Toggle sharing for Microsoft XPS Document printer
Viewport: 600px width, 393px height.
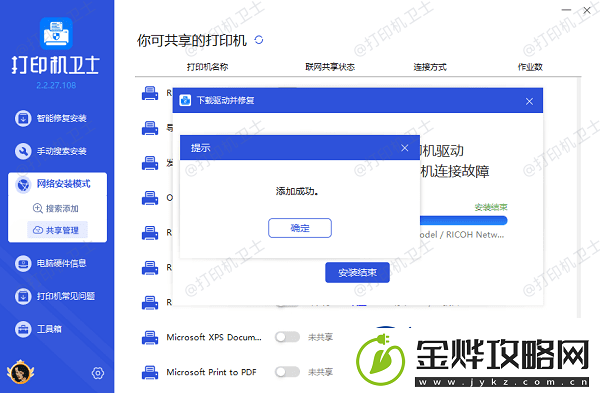point(287,337)
